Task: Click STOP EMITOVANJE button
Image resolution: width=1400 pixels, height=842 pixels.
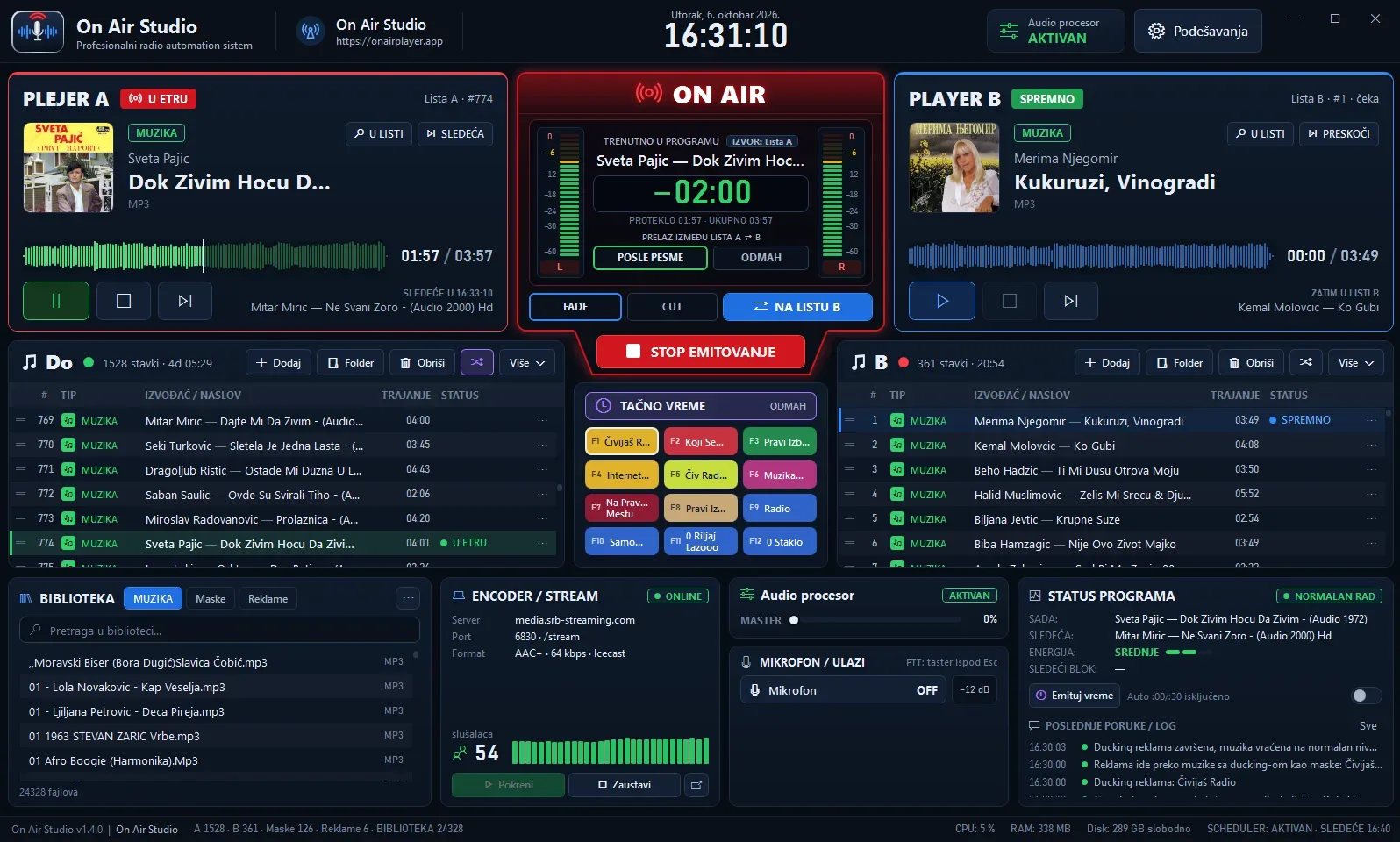Action: pos(701,352)
